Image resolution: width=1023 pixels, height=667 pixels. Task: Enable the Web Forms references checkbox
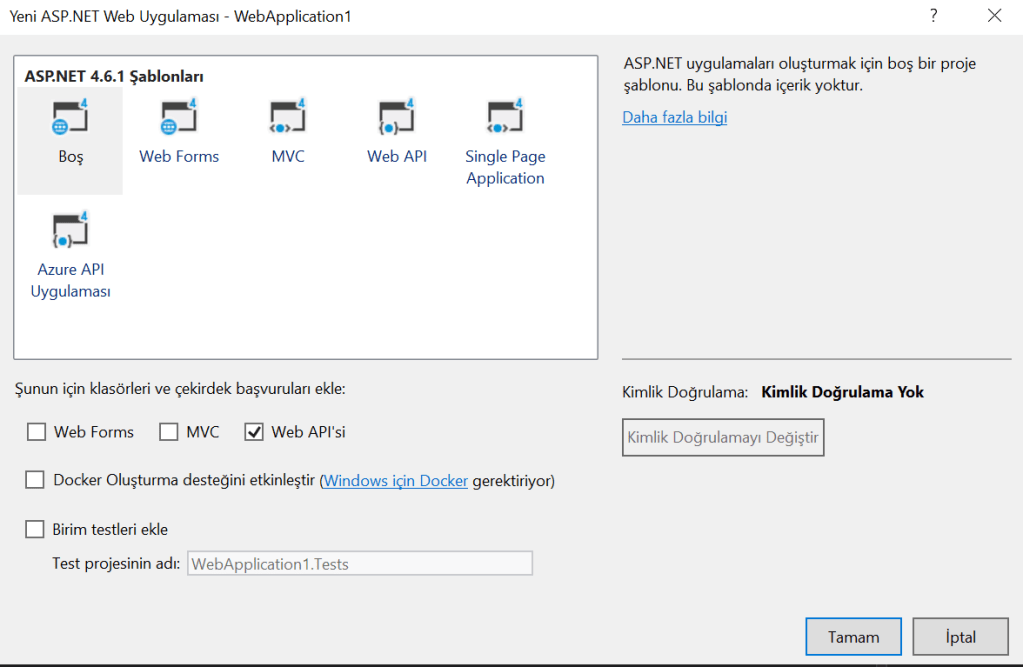(37, 432)
